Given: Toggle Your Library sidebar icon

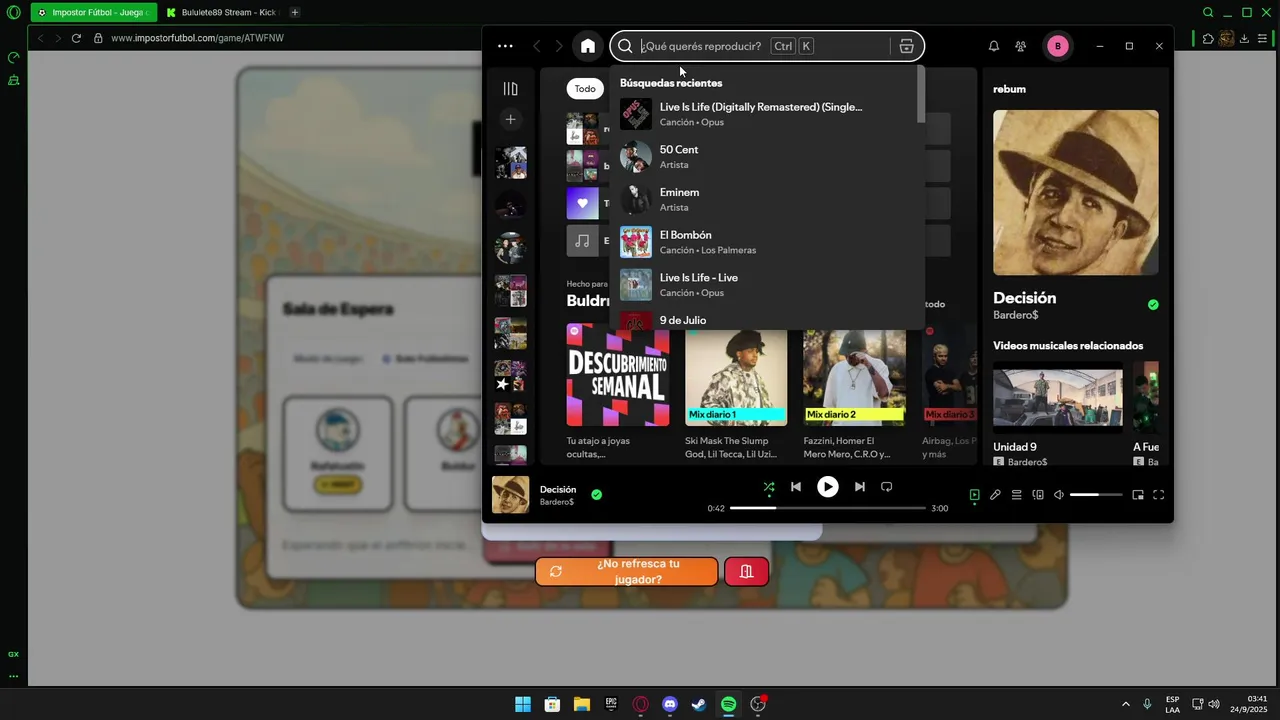Looking at the screenshot, I should click(510, 88).
